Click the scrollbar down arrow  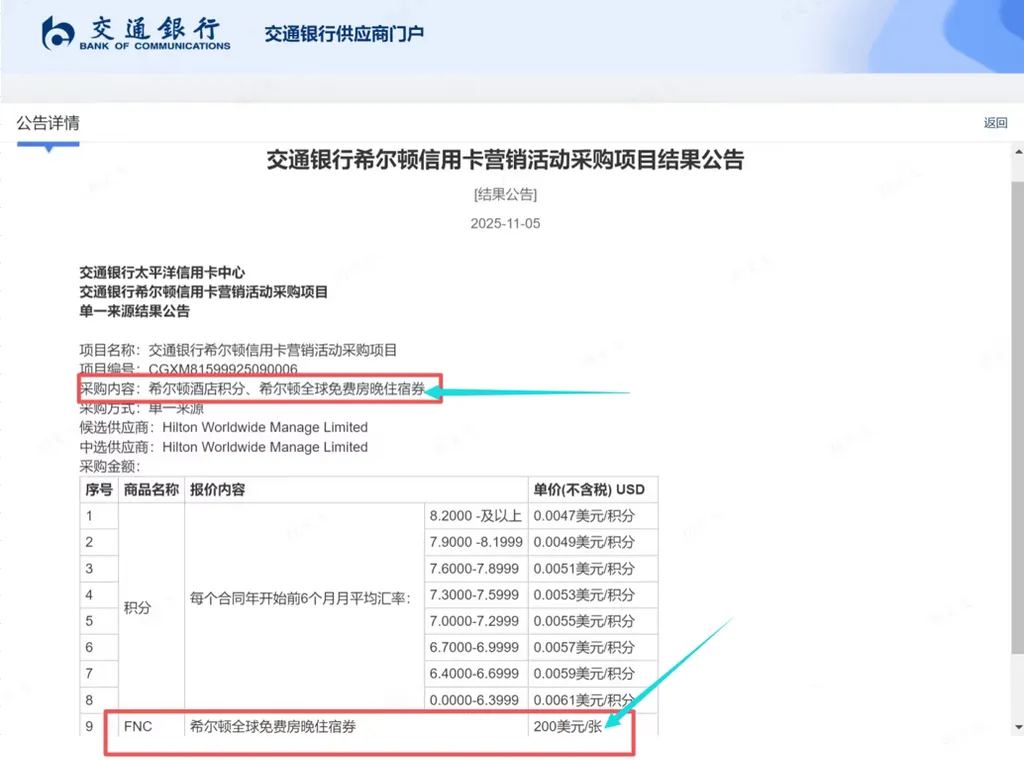point(1018,727)
